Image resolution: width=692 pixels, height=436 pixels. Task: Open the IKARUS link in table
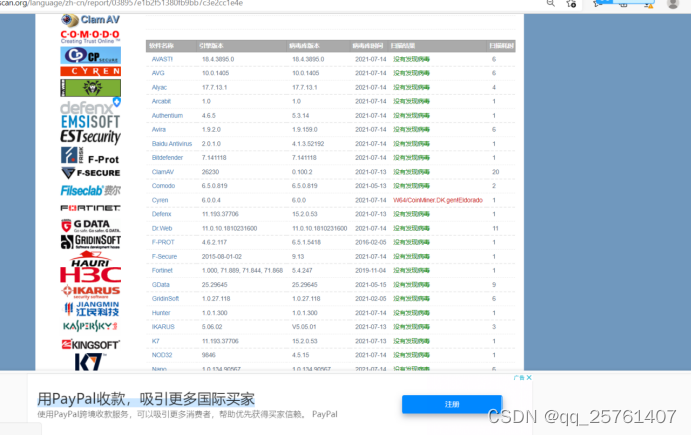click(163, 327)
